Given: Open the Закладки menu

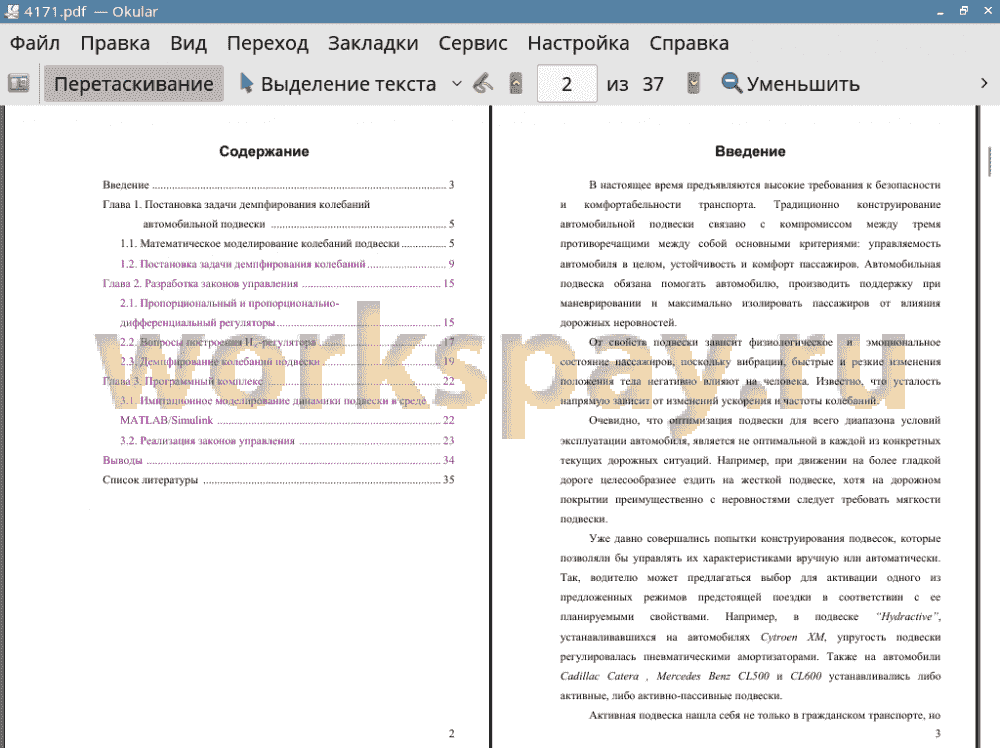Looking at the screenshot, I should click(x=373, y=43).
